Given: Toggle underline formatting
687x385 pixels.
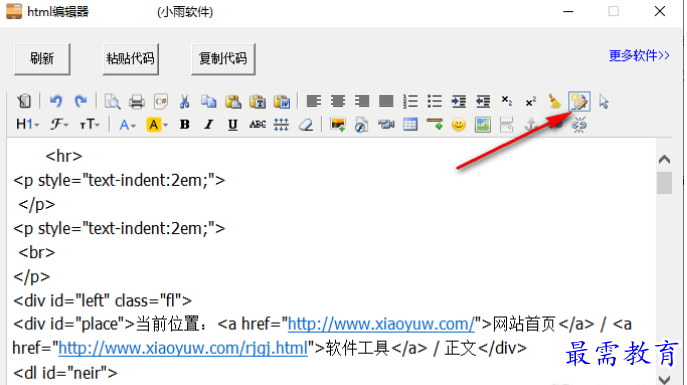Looking at the screenshot, I should click(233, 125).
